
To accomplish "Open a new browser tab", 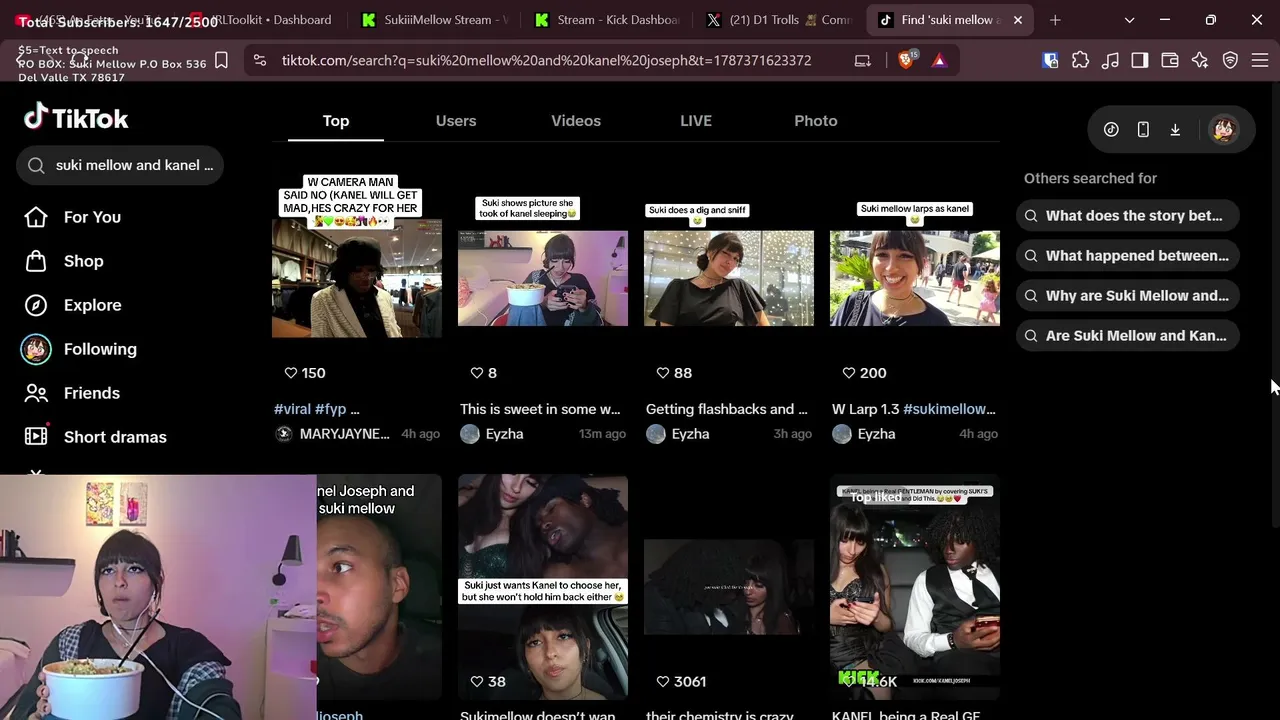I will [1055, 20].
